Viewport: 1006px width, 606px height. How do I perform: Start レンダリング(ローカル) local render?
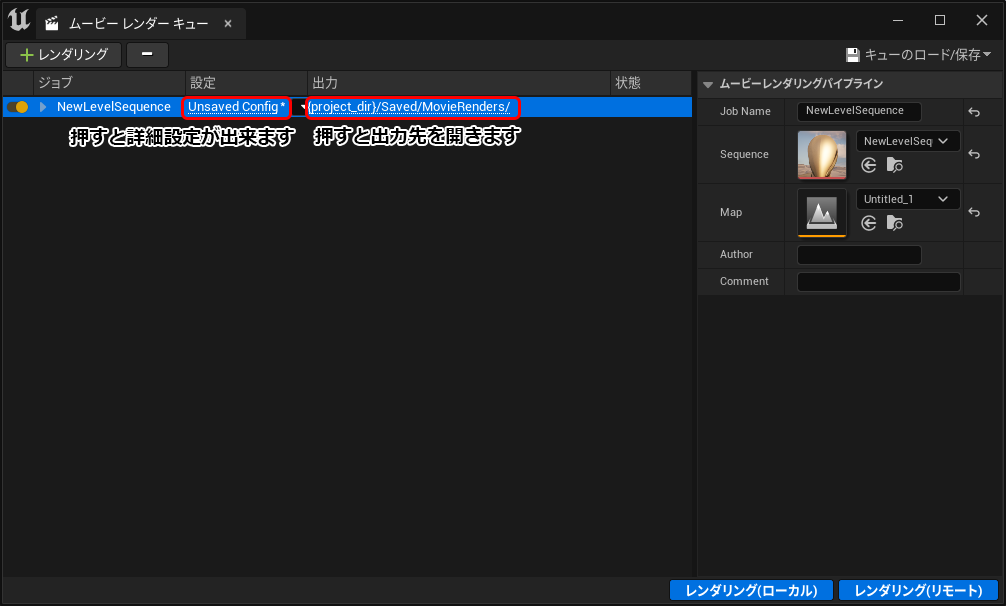pos(751,590)
